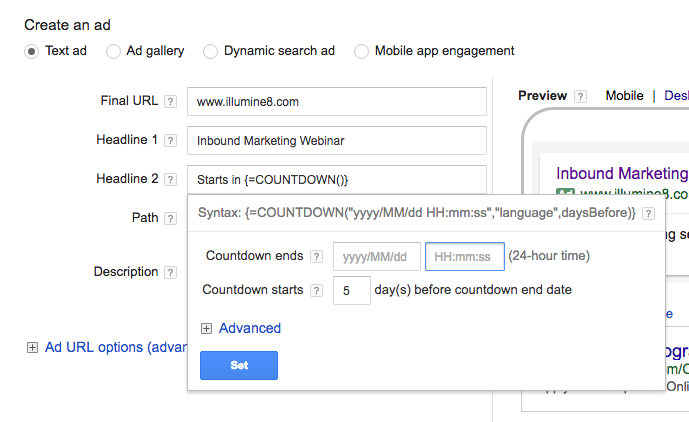The width and height of the screenshot is (689, 422).
Task: Switch preview to Desktop
Action: point(676,96)
